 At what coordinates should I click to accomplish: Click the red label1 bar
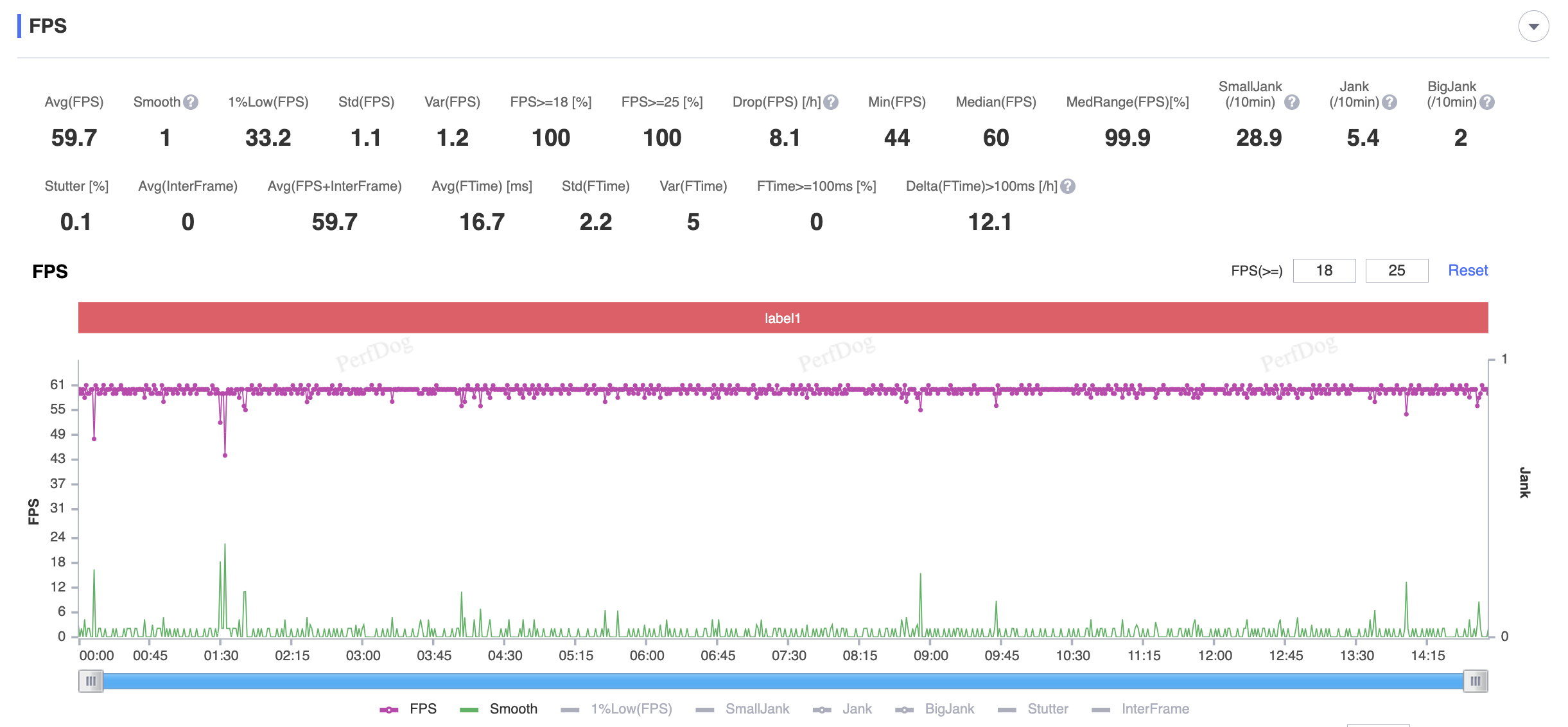pos(783,318)
